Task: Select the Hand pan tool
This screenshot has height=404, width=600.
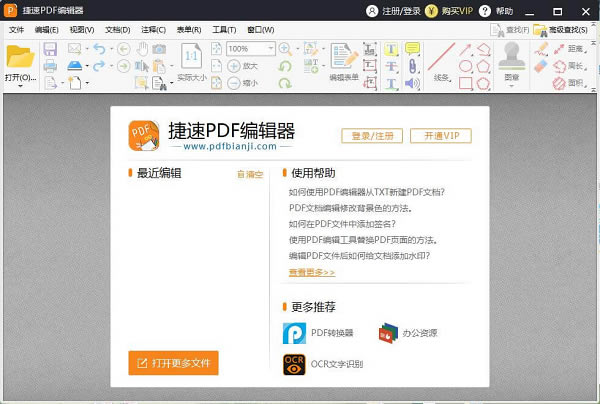Action: [142, 49]
